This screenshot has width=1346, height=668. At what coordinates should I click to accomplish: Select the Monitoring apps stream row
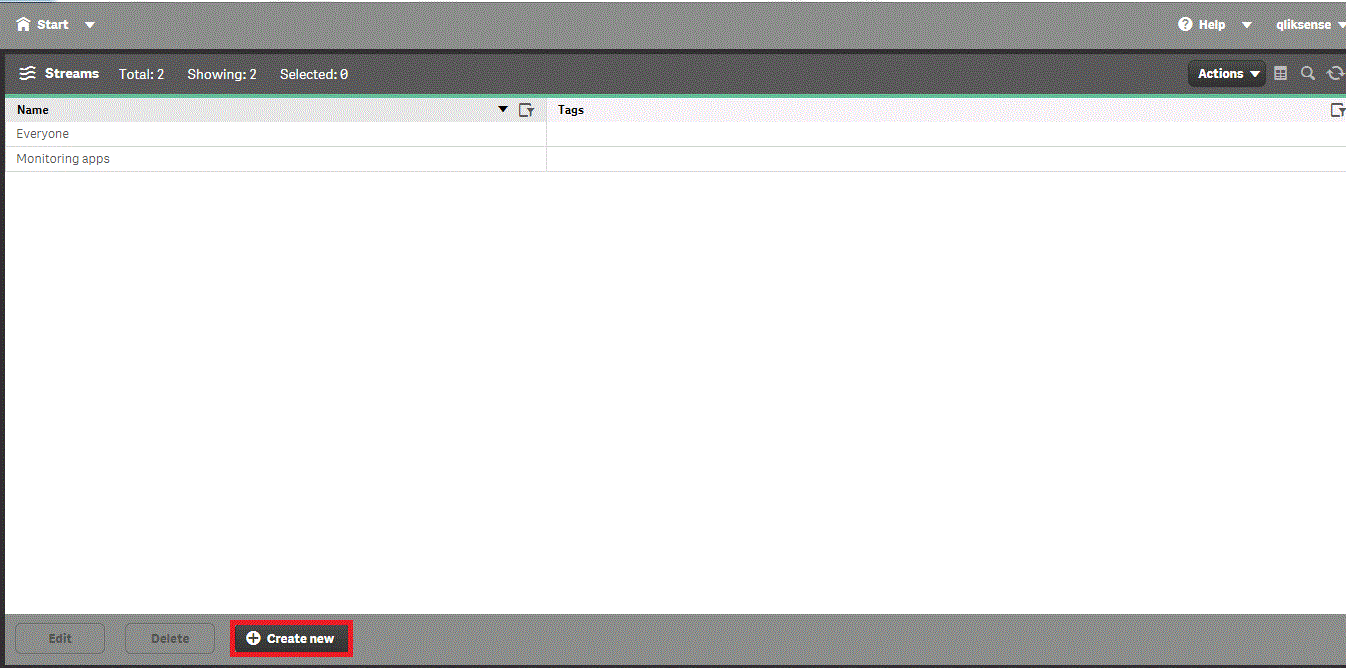pyautogui.click(x=63, y=159)
